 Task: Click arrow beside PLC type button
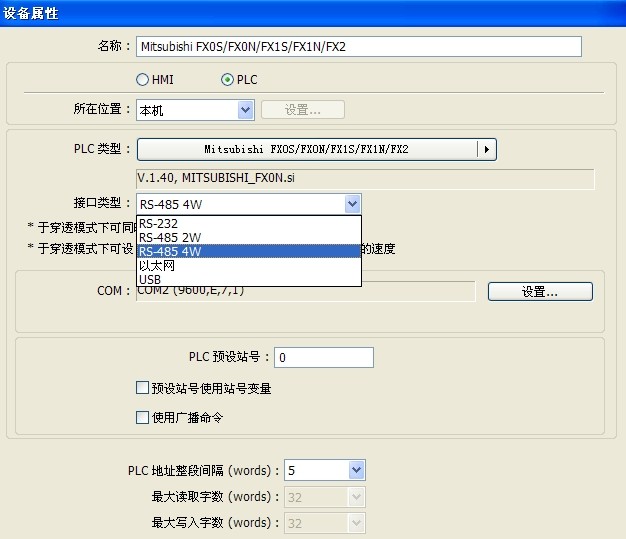click(x=486, y=149)
